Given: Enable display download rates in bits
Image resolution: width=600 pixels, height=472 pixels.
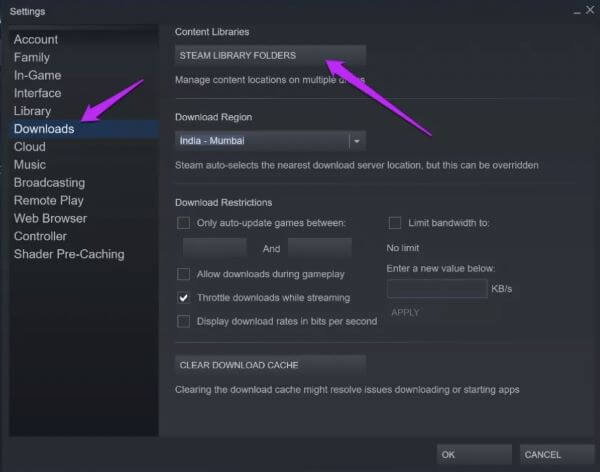Looking at the screenshot, I should [183, 321].
